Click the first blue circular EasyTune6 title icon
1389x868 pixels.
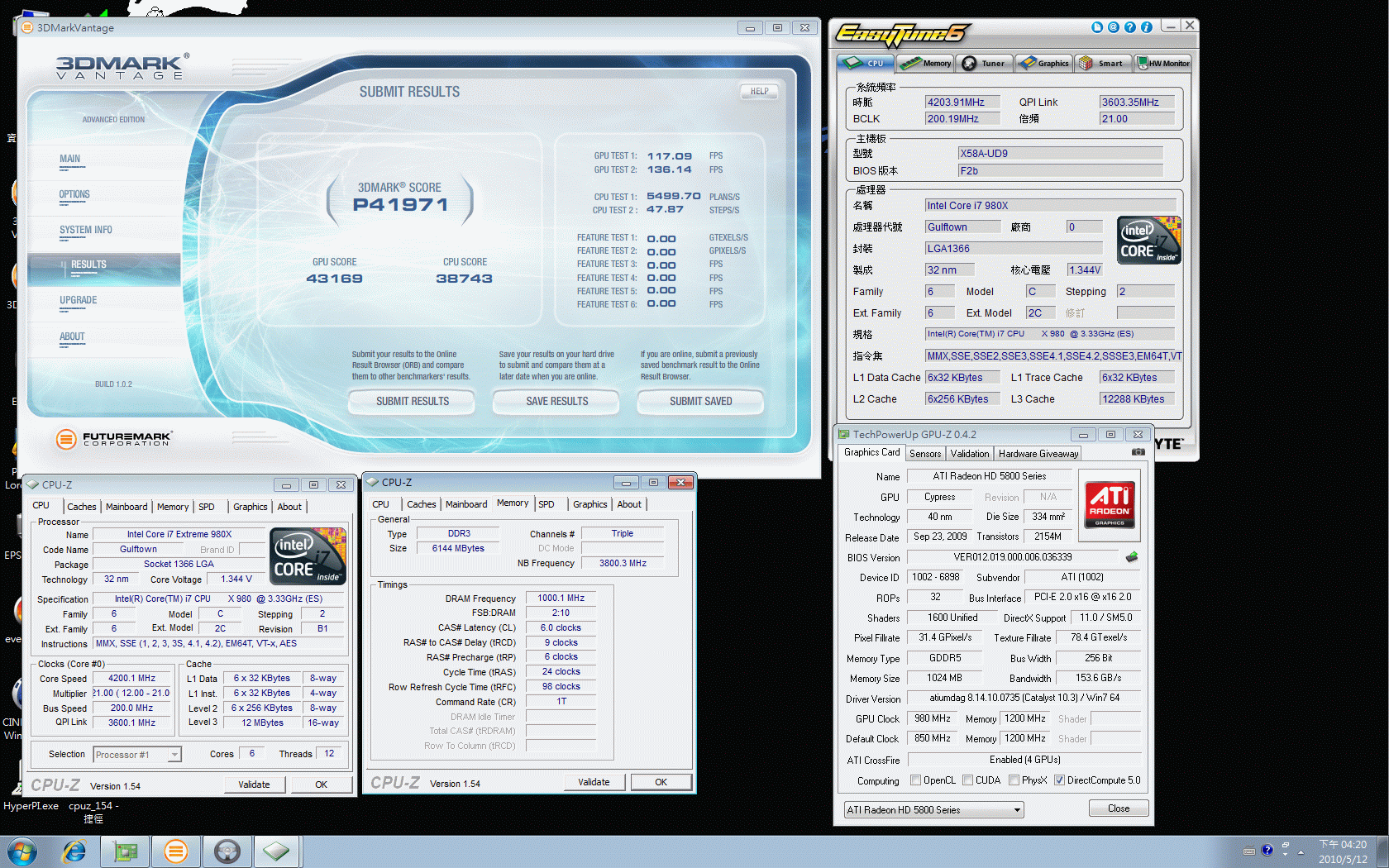(1097, 27)
